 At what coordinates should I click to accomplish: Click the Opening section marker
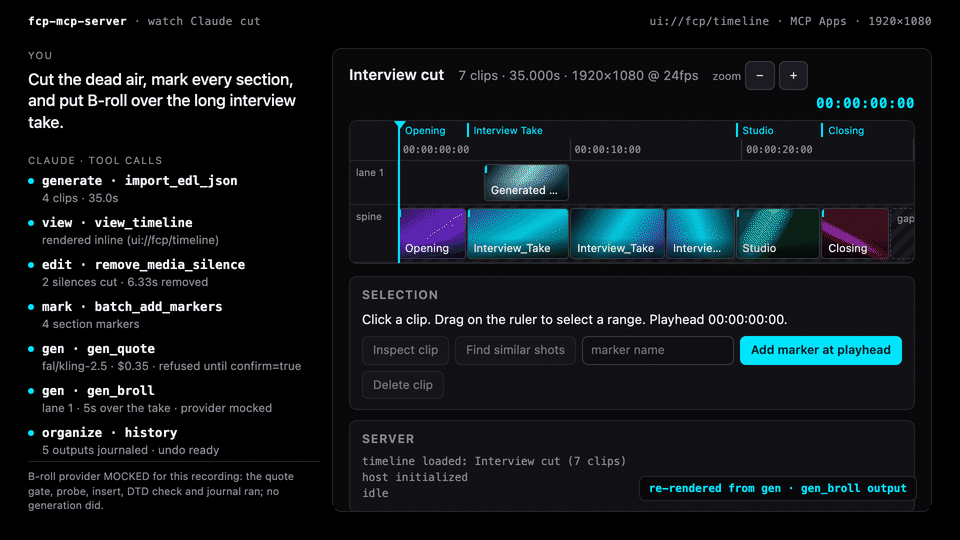[x=425, y=130]
